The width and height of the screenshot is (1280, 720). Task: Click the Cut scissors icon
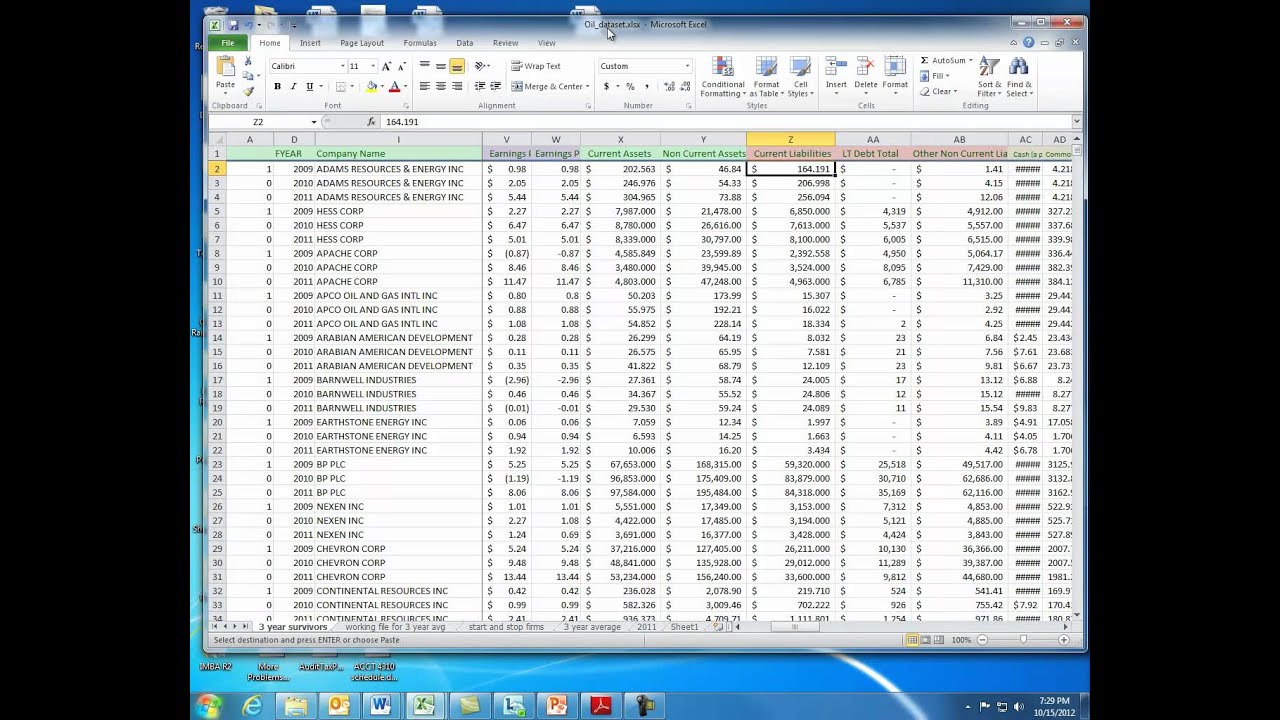click(248, 62)
